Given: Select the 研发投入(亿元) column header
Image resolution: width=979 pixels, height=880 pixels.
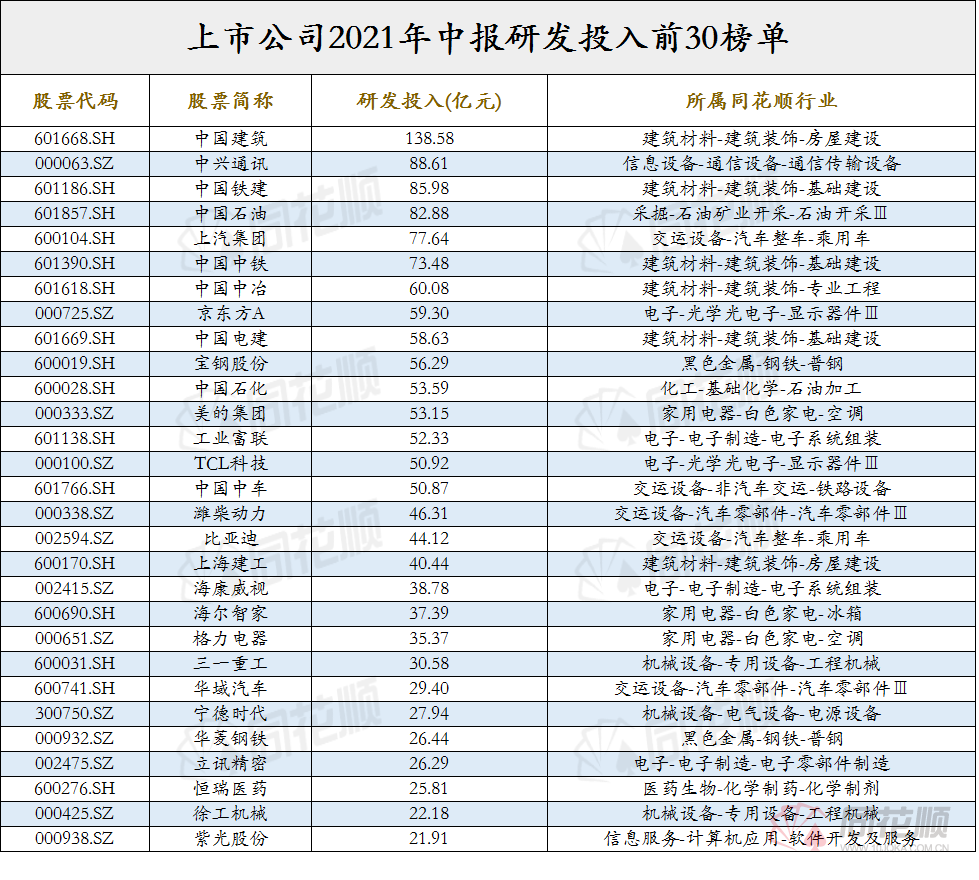Looking at the screenshot, I should click(x=429, y=101).
